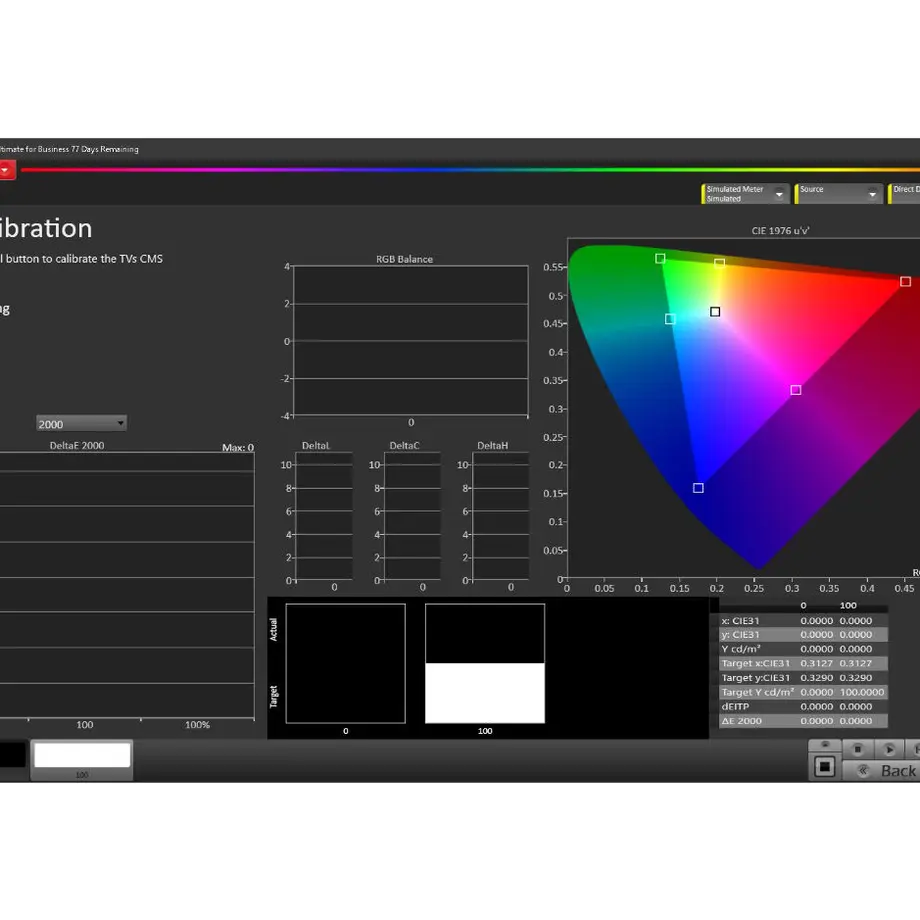Click the play read-series icon

889,749
